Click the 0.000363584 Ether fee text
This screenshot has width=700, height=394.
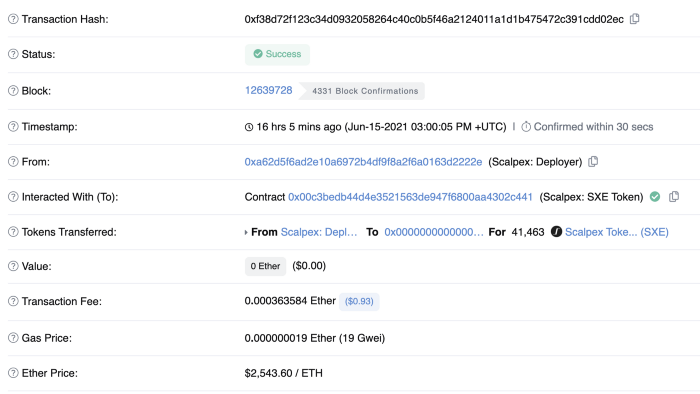tap(290, 301)
